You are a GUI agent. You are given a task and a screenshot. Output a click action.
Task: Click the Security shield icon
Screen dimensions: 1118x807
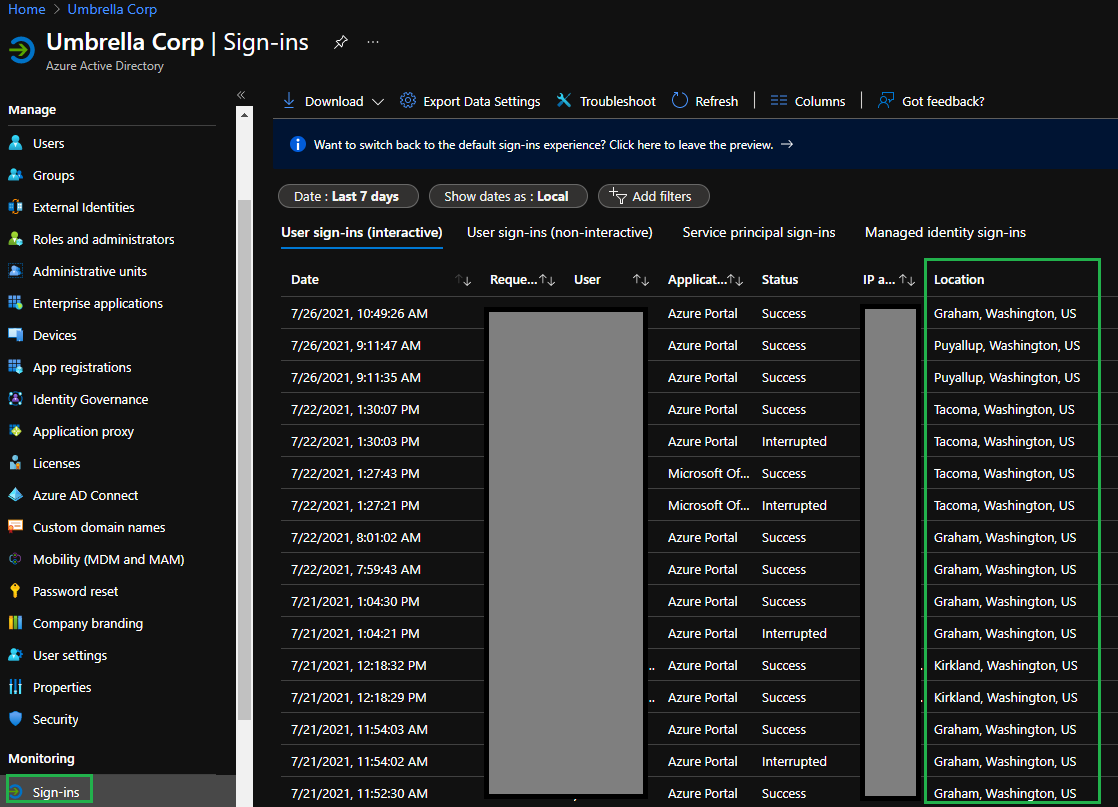tap(16, 719)
